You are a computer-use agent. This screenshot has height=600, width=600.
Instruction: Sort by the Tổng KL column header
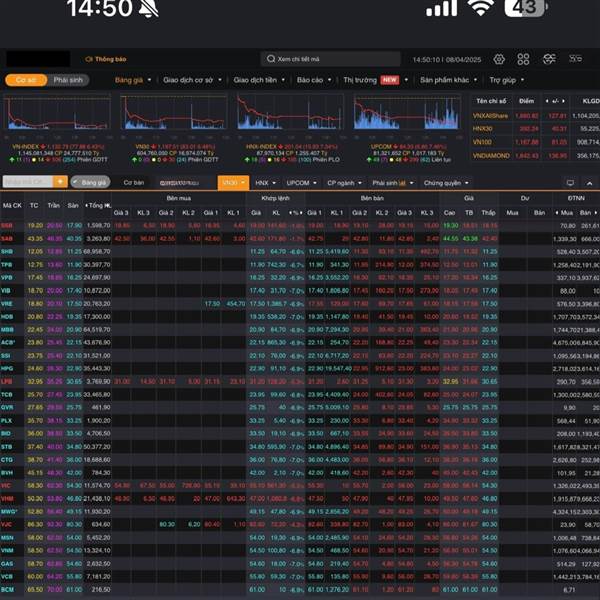coord(98,205)
